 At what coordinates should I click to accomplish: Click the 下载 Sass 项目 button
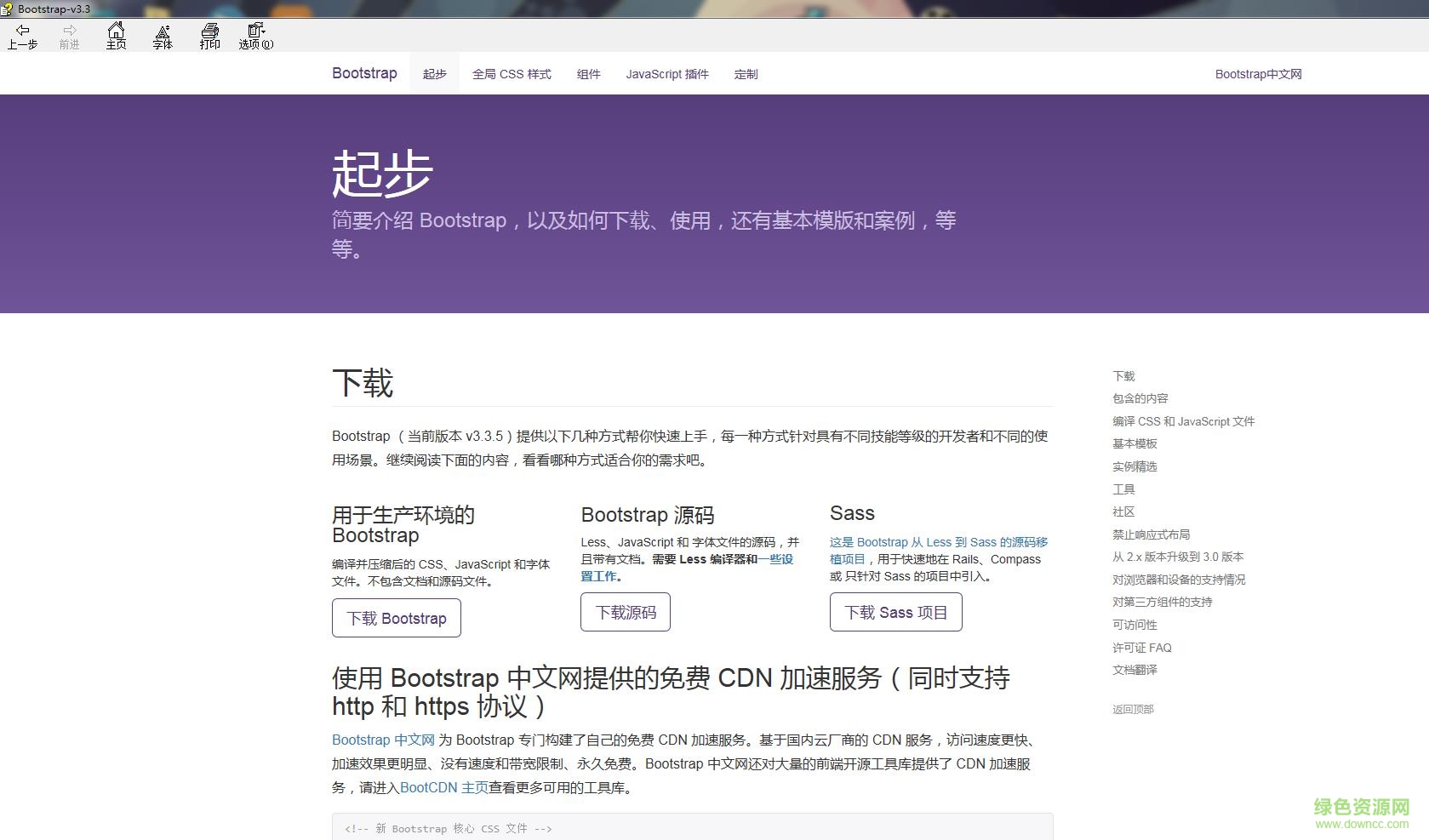pos(895,612)
